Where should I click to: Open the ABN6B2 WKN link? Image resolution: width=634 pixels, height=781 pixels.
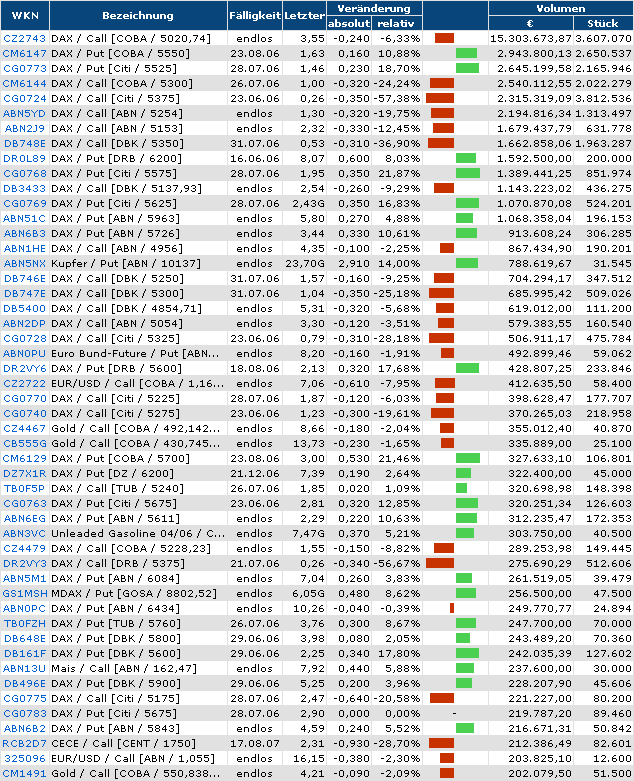24,728
